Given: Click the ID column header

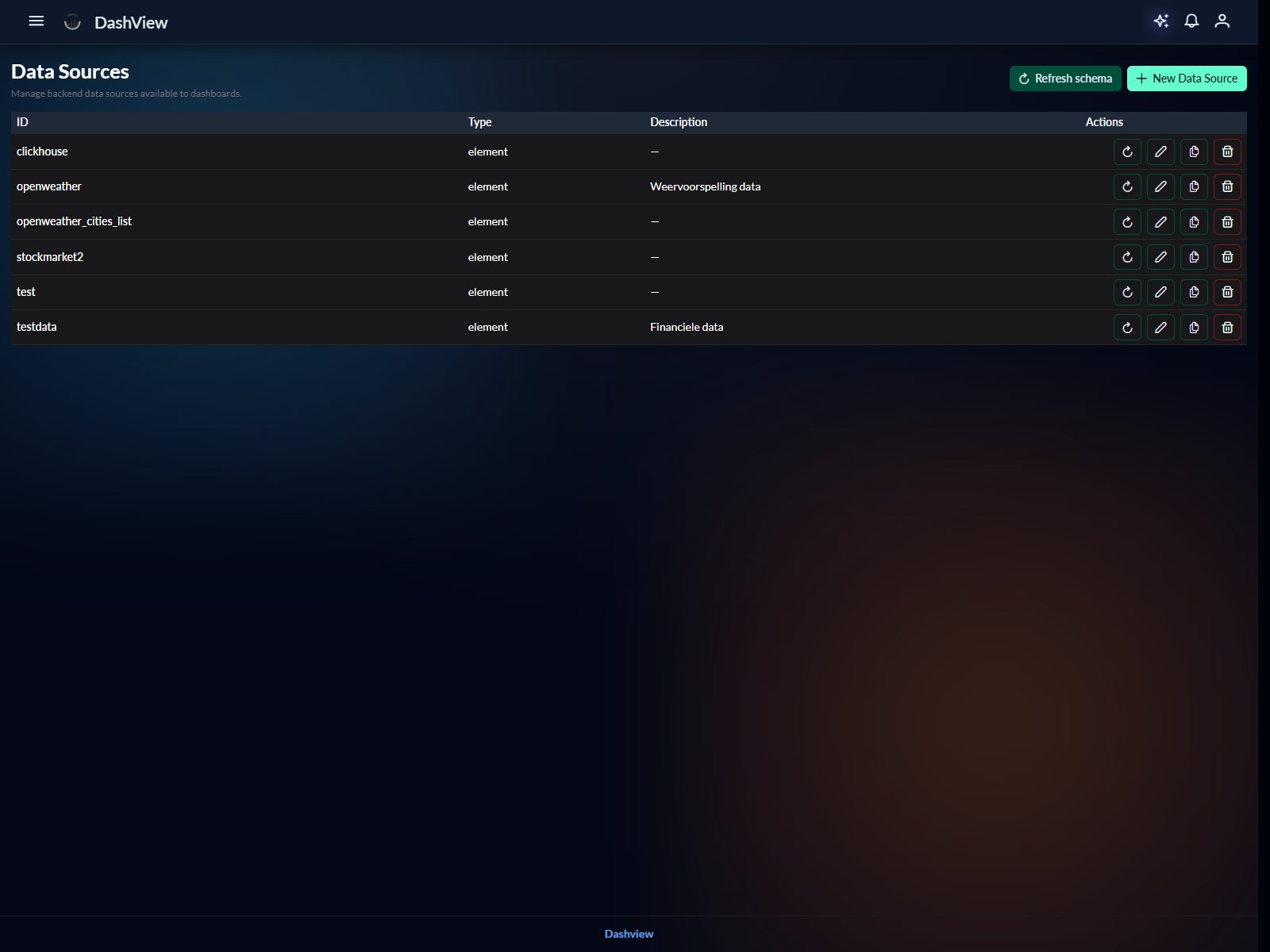Looking at the screenshot, I should pos(22,122).
